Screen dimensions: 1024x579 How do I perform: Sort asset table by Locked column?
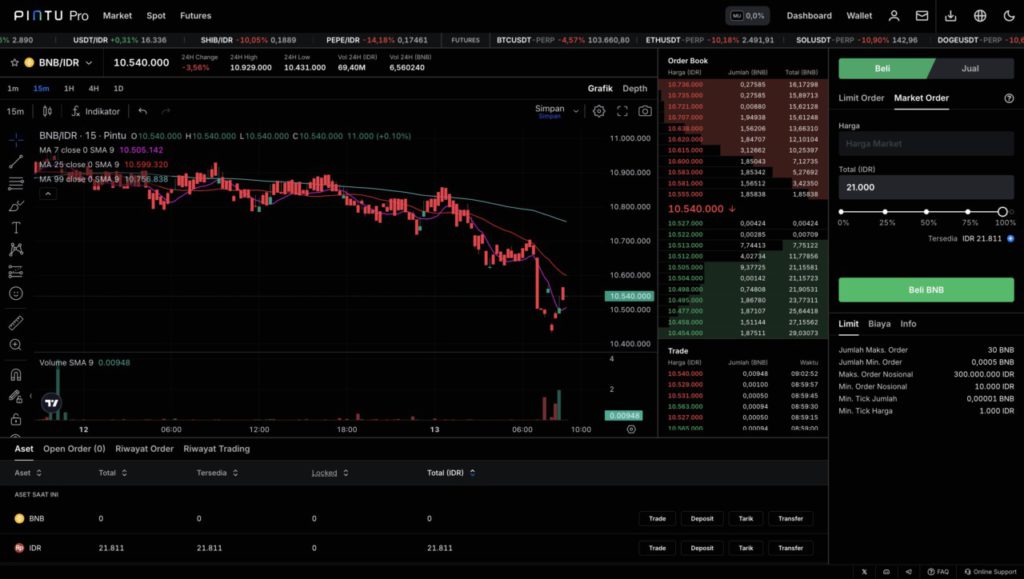pyautogui.click(x=330, y=473)
